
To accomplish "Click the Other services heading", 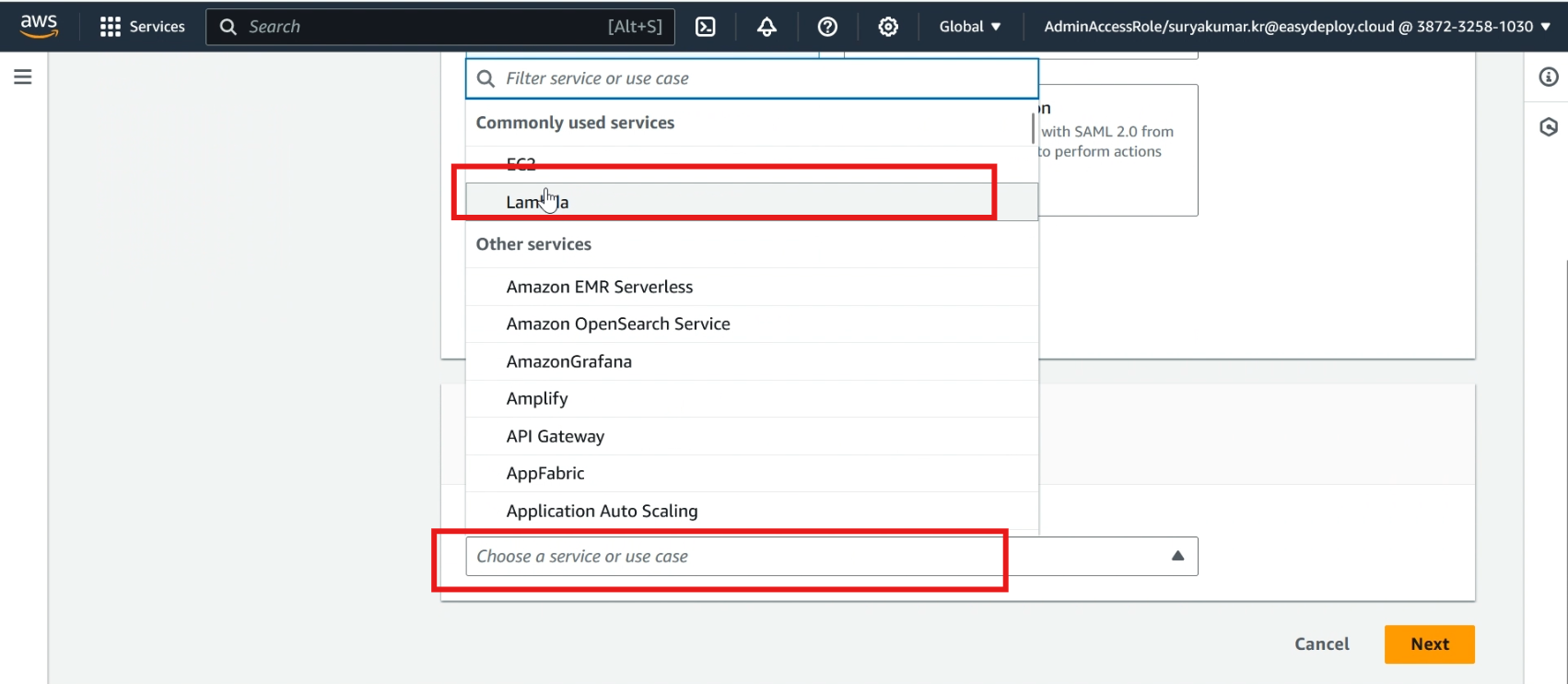I will 533,244.
